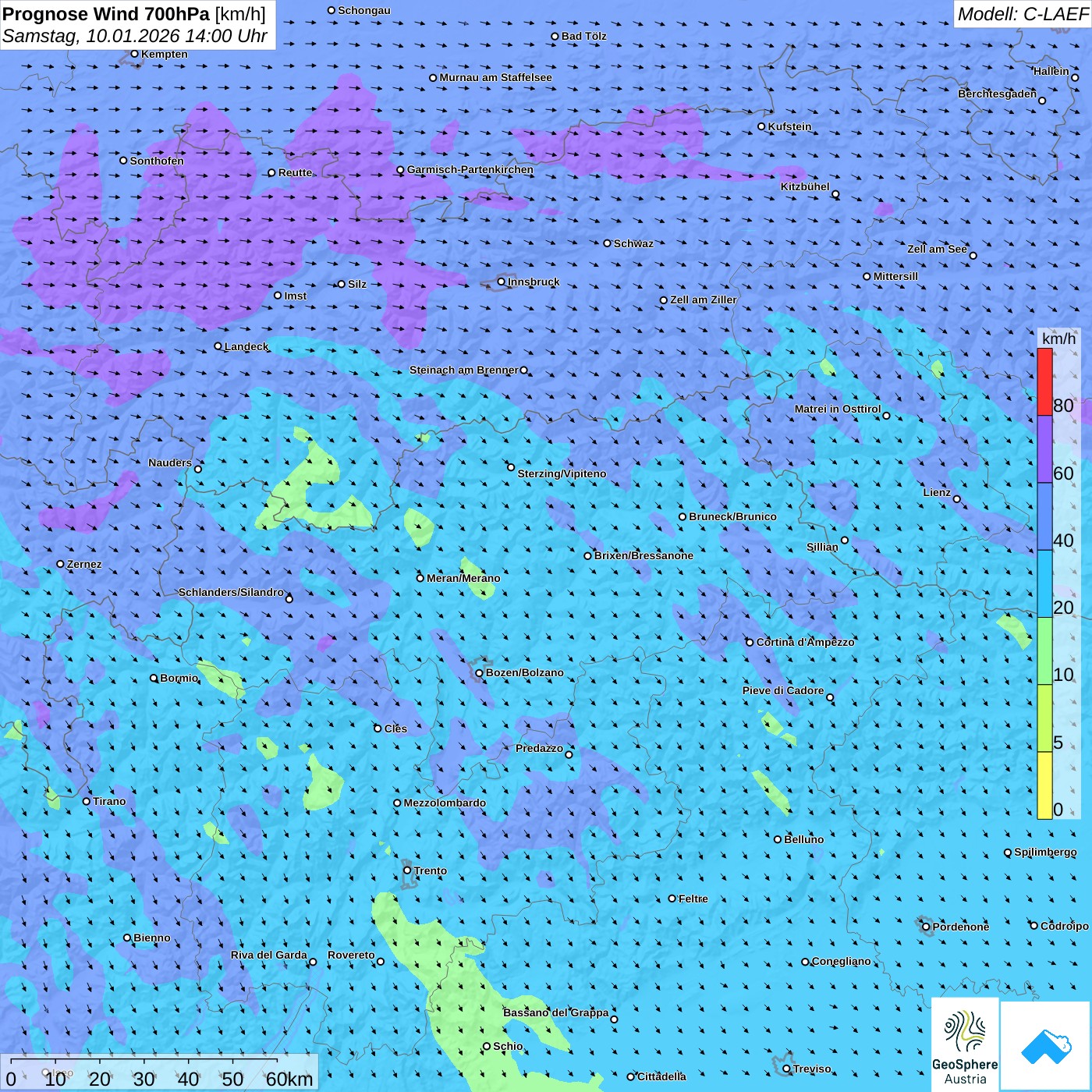Click the Schwaz label
1092x1092 pixels.
633,243
